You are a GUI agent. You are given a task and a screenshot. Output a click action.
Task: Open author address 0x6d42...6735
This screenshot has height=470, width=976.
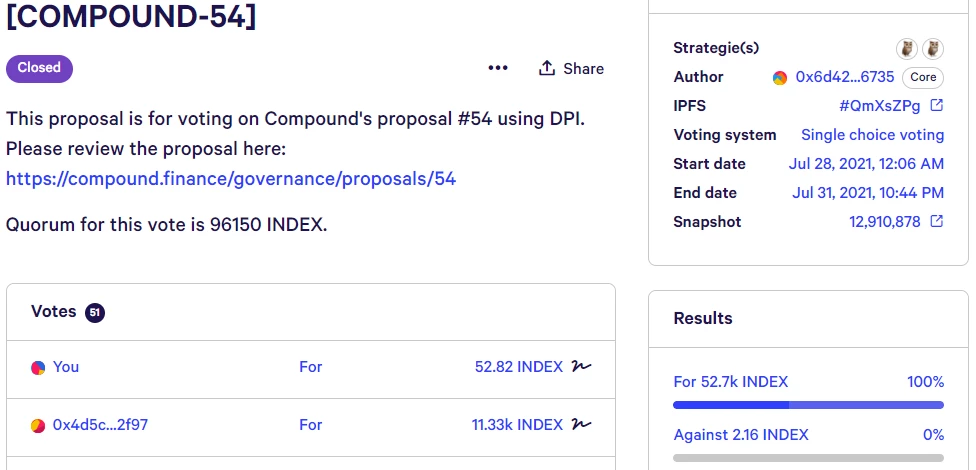tap(845, 77)
